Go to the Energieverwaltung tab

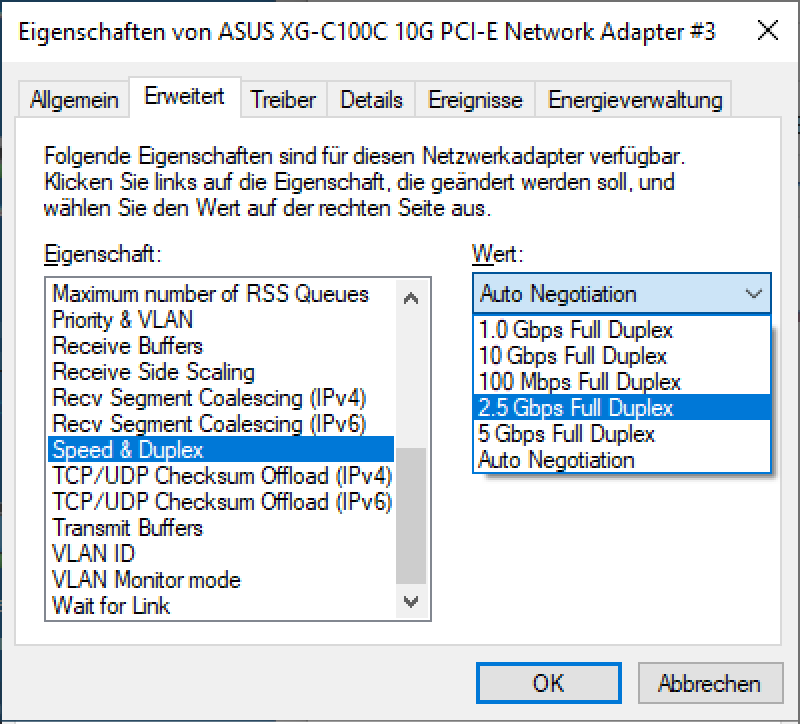click(635, 100)
